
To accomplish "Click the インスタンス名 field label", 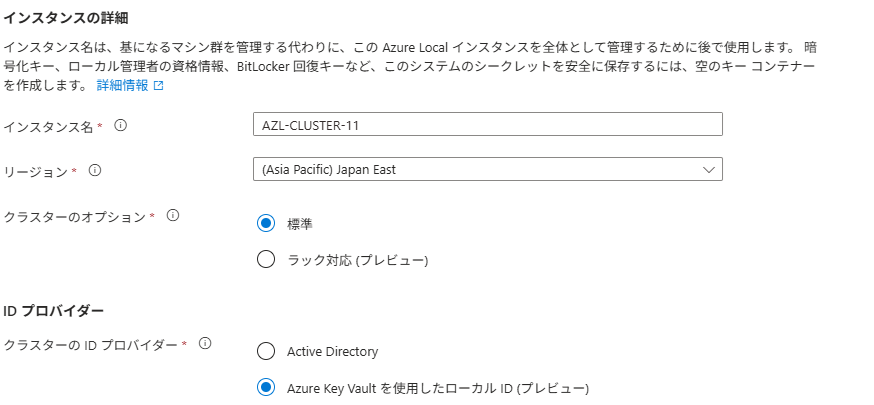I will click(50, 127).
